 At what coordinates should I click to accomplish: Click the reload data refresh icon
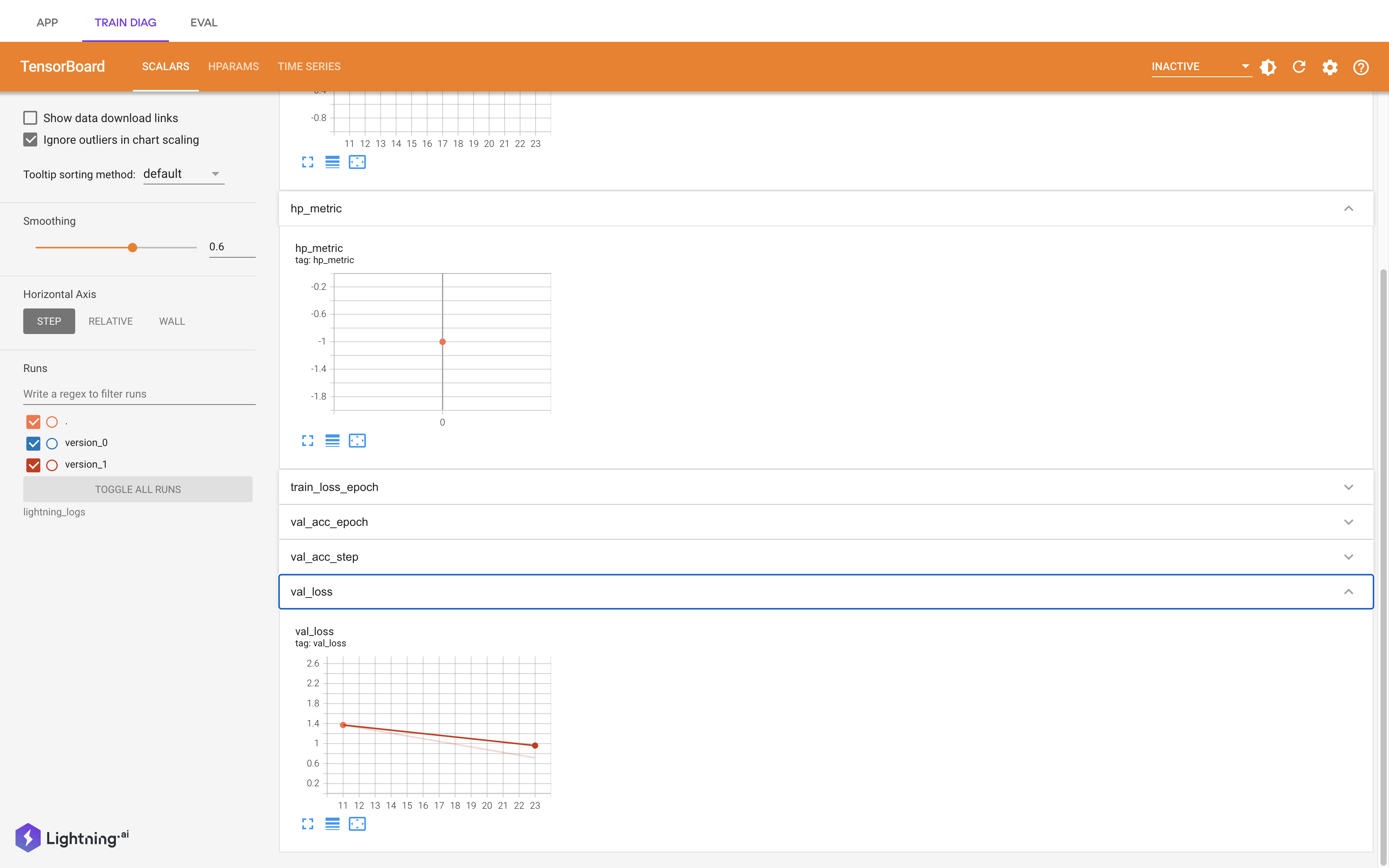(x=1299, y=67)
